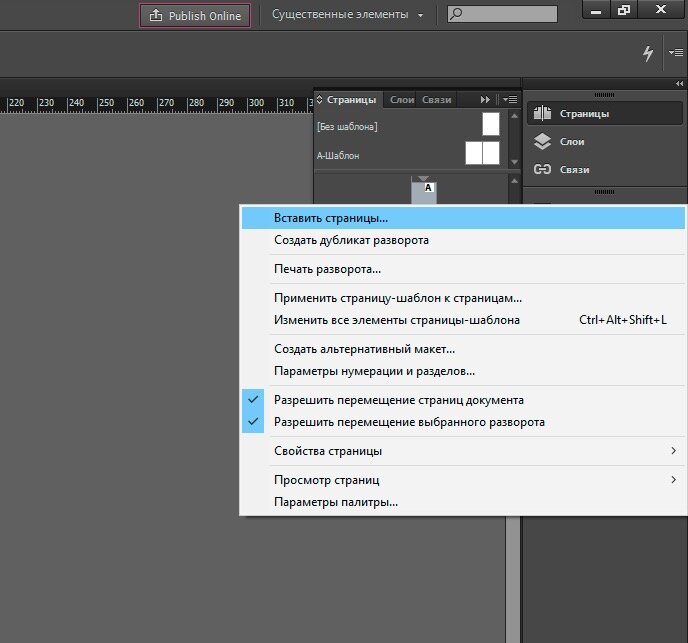This screenshot has height=643, width=688.
Task: Open Параметры нумерации и разделов...
Action: (463, 371)
